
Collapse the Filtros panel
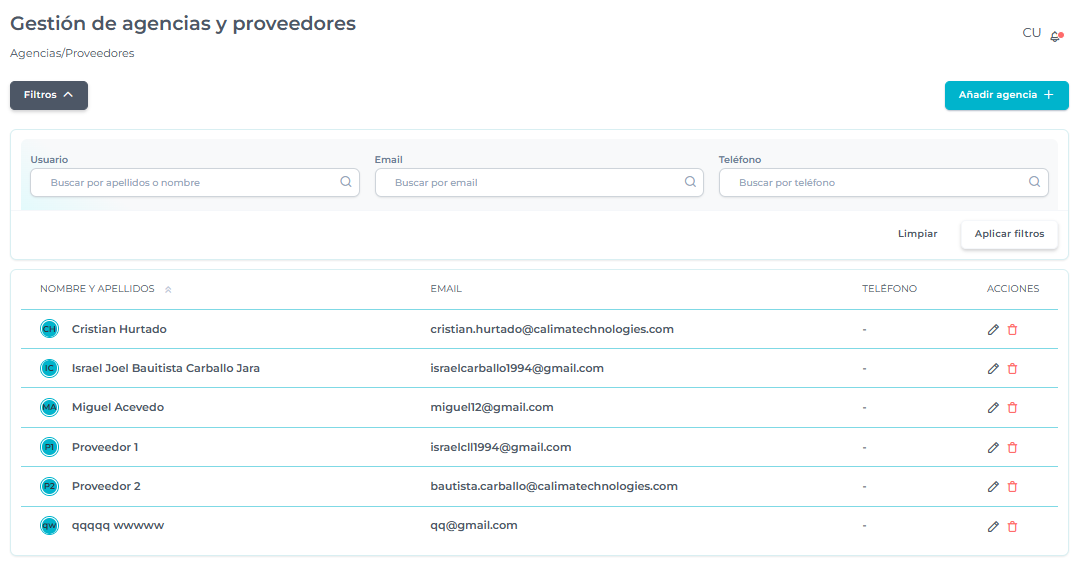49,95
